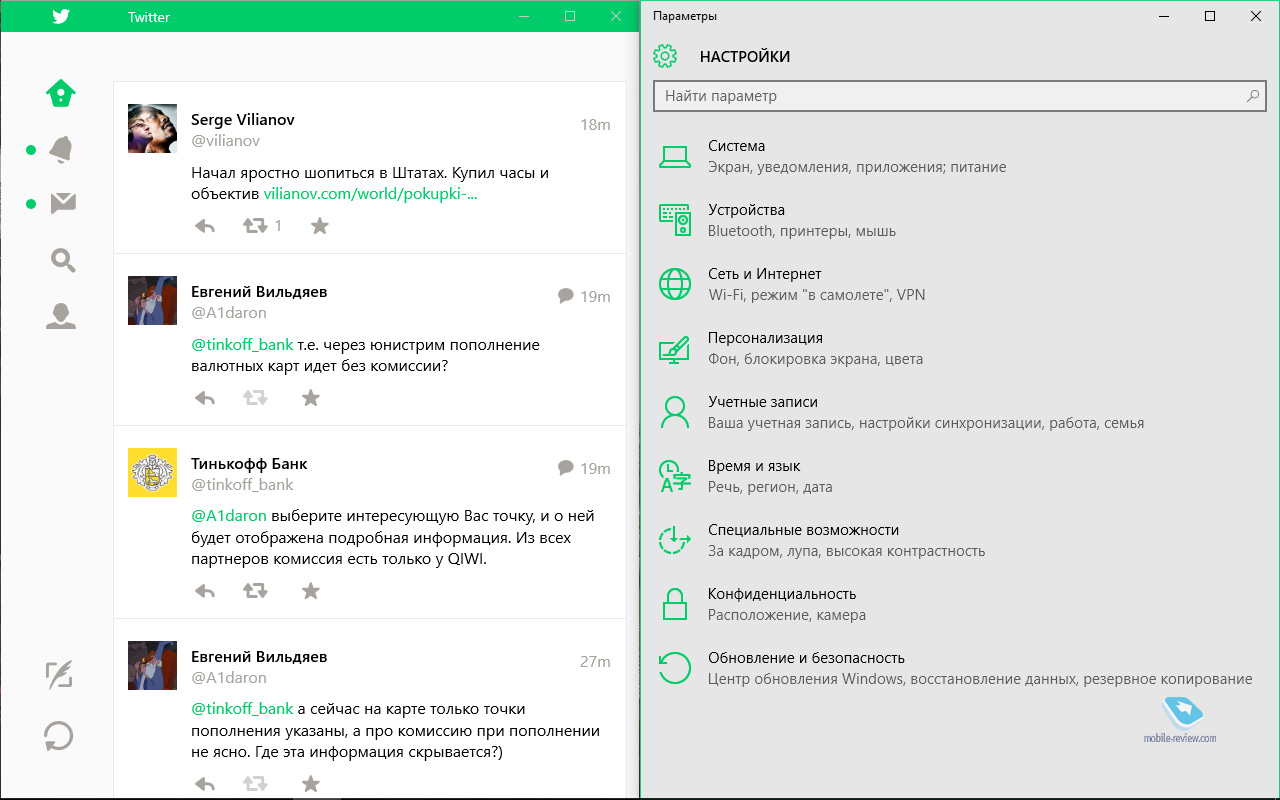Open the Twitter Home timeline icon
1280x800 pixels.
click(61, 93)
